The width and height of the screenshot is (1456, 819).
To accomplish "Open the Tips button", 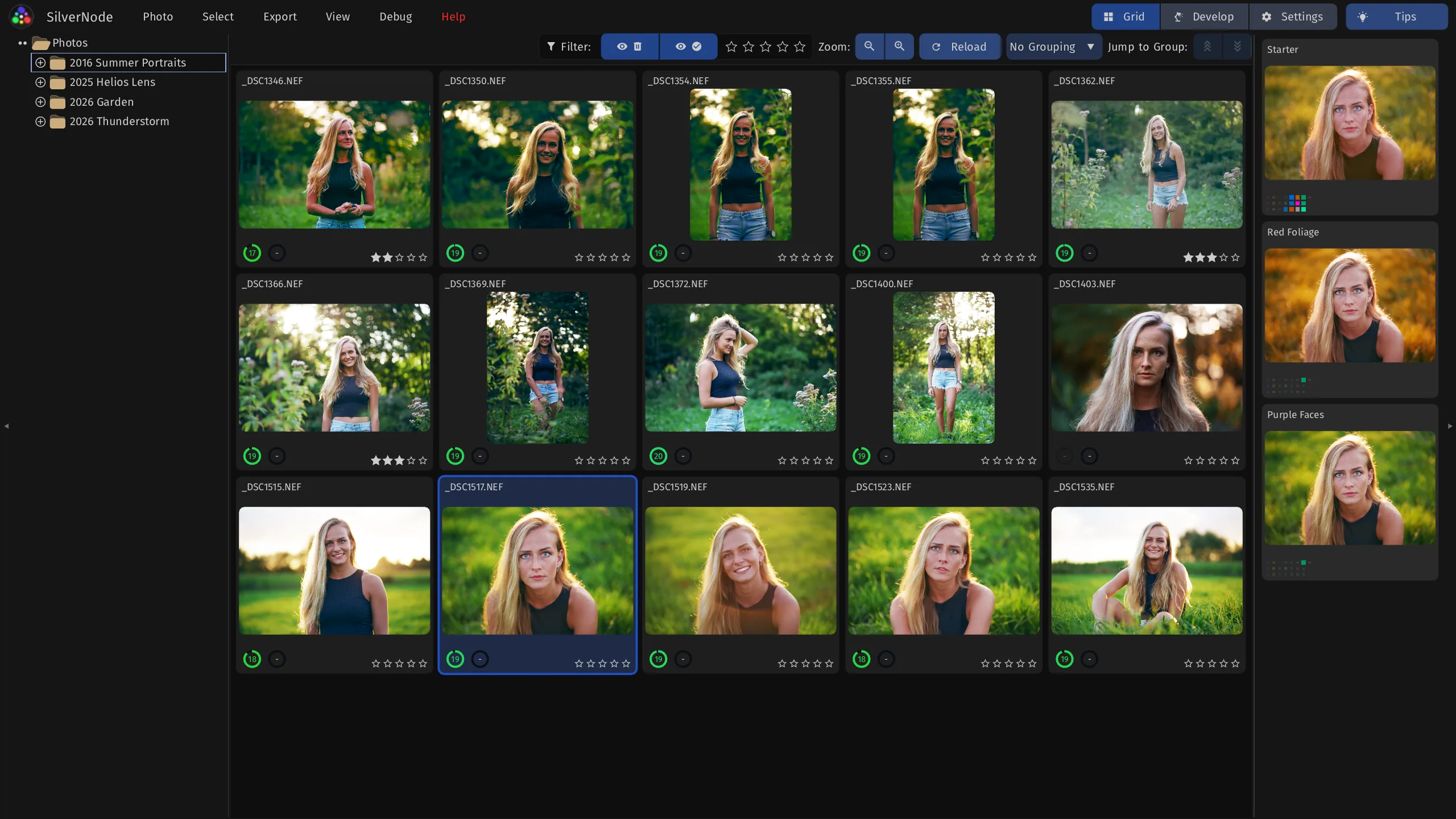I will pyautogui.click(x=1396, y=16).
